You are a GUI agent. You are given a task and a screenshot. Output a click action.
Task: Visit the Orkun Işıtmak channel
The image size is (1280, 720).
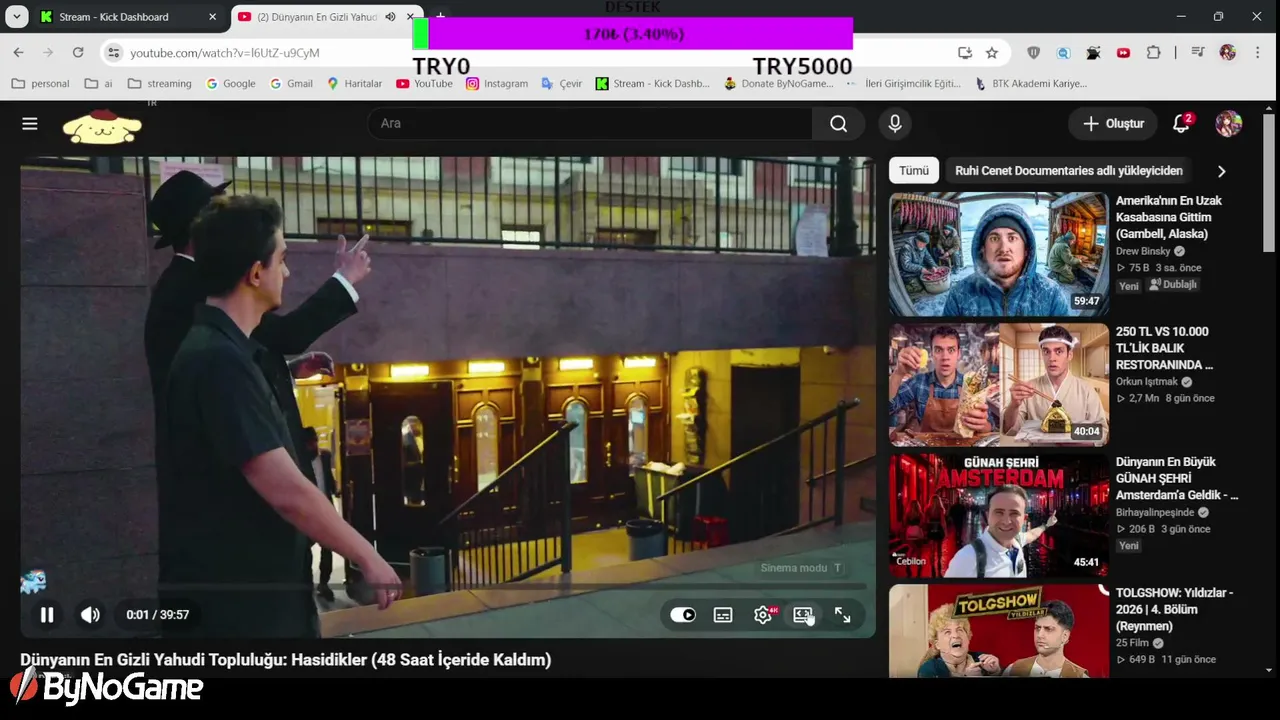1148,382
